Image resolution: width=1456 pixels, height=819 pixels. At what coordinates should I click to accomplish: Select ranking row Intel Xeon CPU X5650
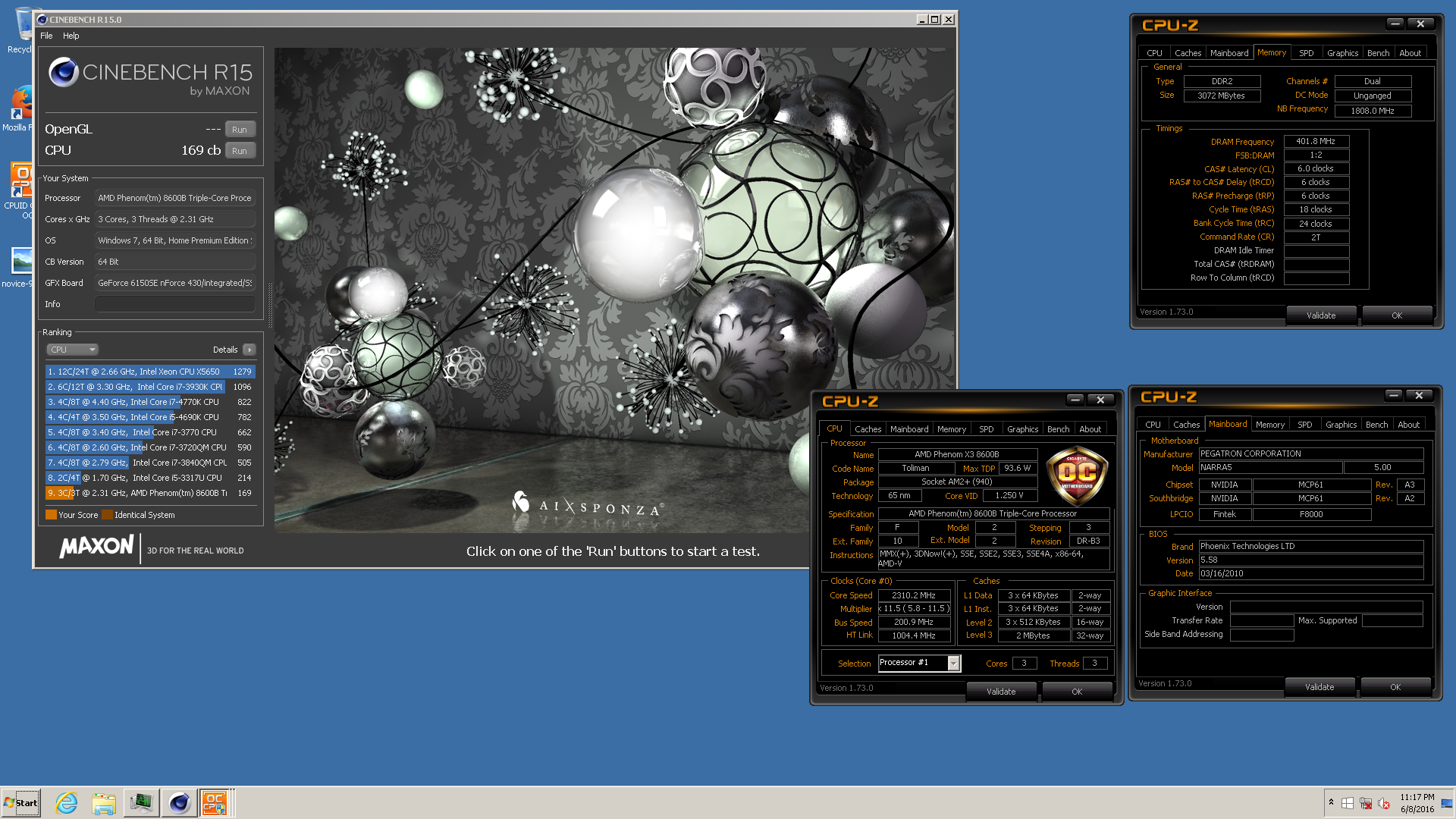pos(150,372)
